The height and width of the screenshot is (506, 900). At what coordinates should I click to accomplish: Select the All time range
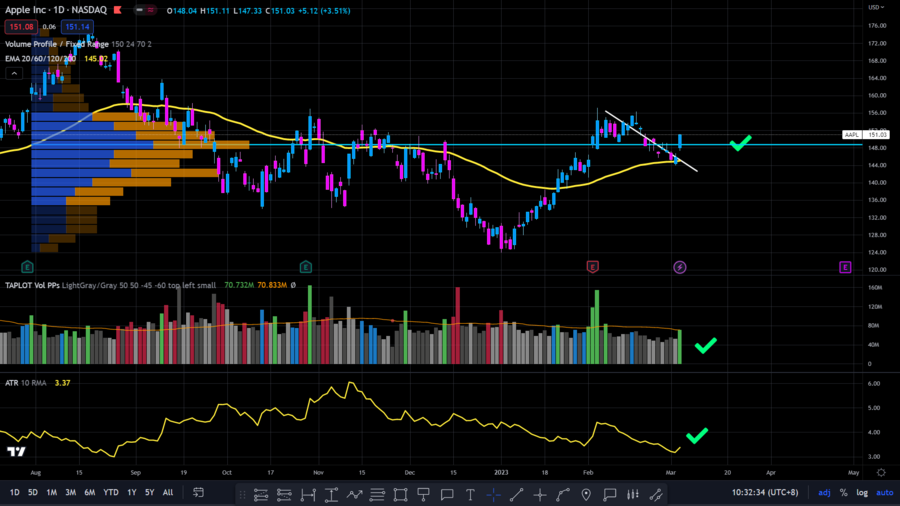(168, 492)
